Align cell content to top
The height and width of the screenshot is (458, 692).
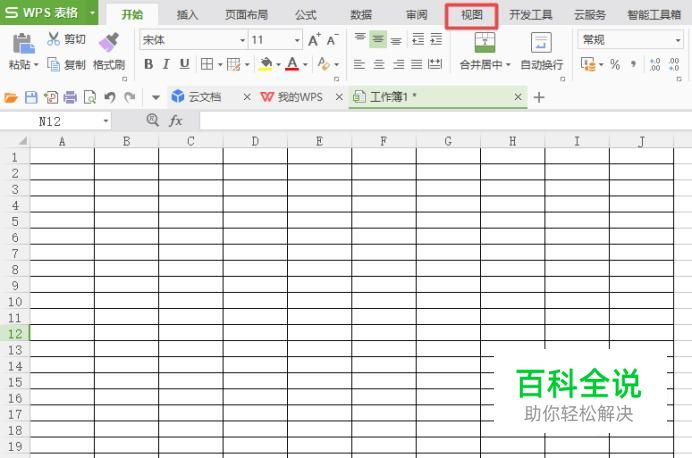coord(360,39)
